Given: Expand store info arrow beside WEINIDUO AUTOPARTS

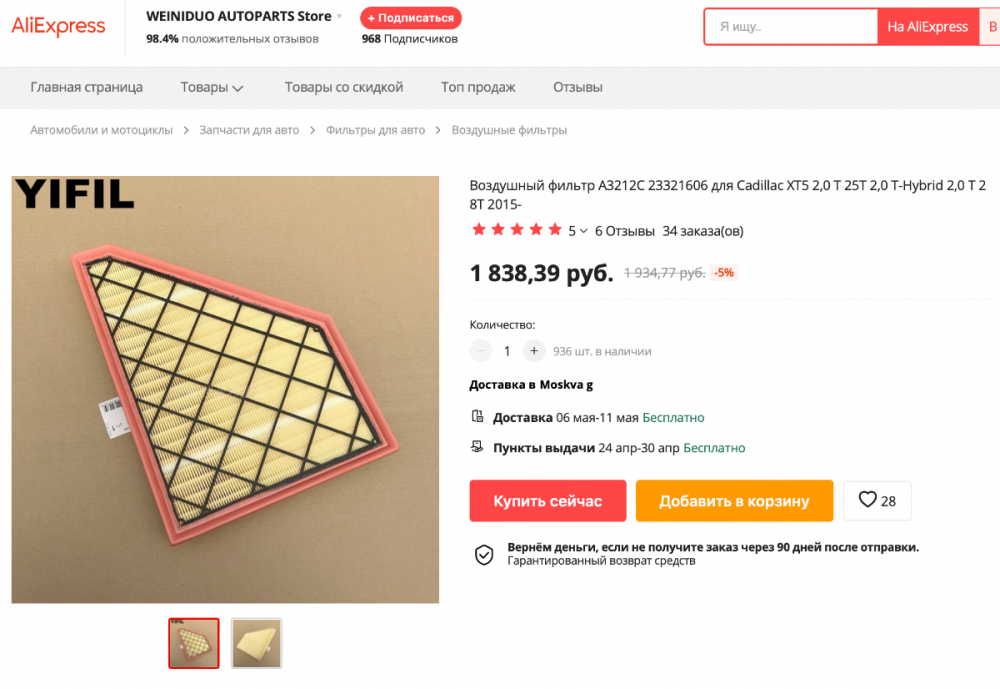Looking at the screenshot, I should tap(340, 17).
